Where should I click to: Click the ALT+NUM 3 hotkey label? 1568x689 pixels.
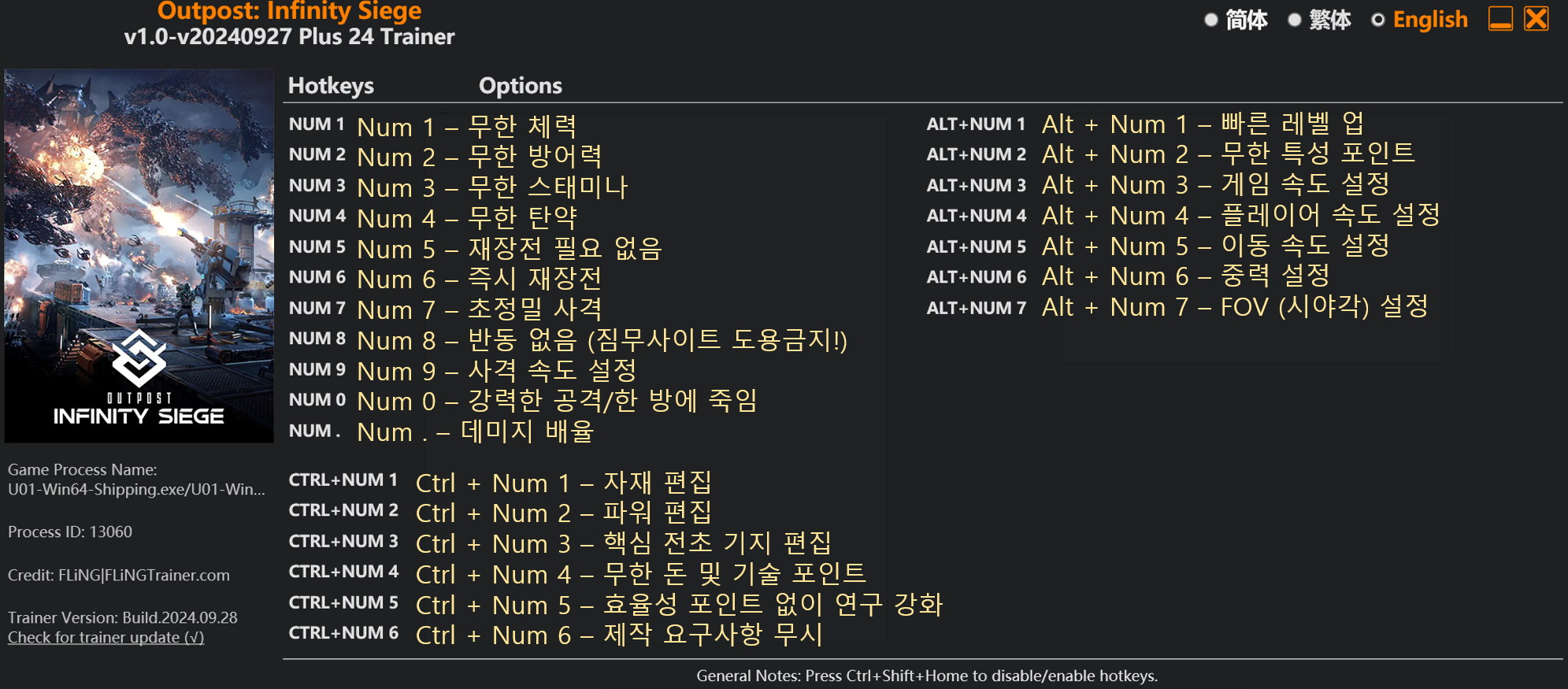(x=976, y=186)
